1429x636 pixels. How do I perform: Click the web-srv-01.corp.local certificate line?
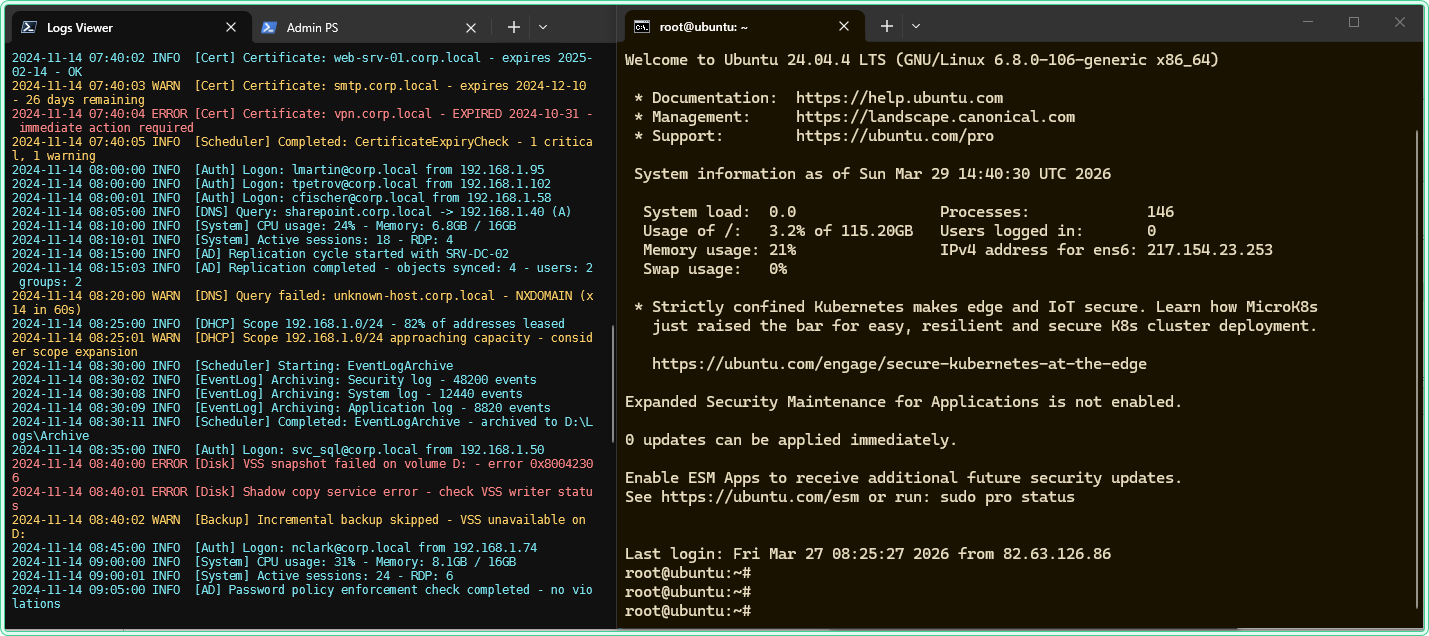pyautogui.click(x=302, y=65)
